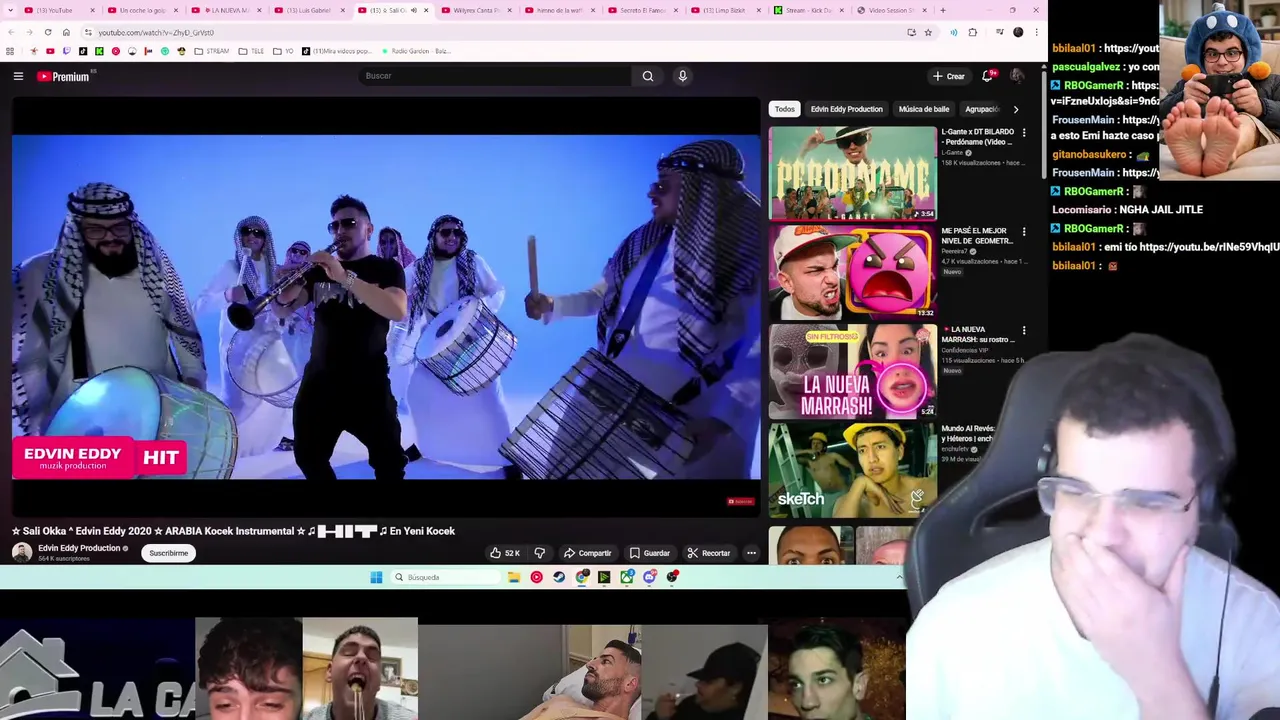This screenshot has height=720, width=1280.
Task: Open the Edvin Eddy Production channel avatar
Action: (x=22, y=552)
